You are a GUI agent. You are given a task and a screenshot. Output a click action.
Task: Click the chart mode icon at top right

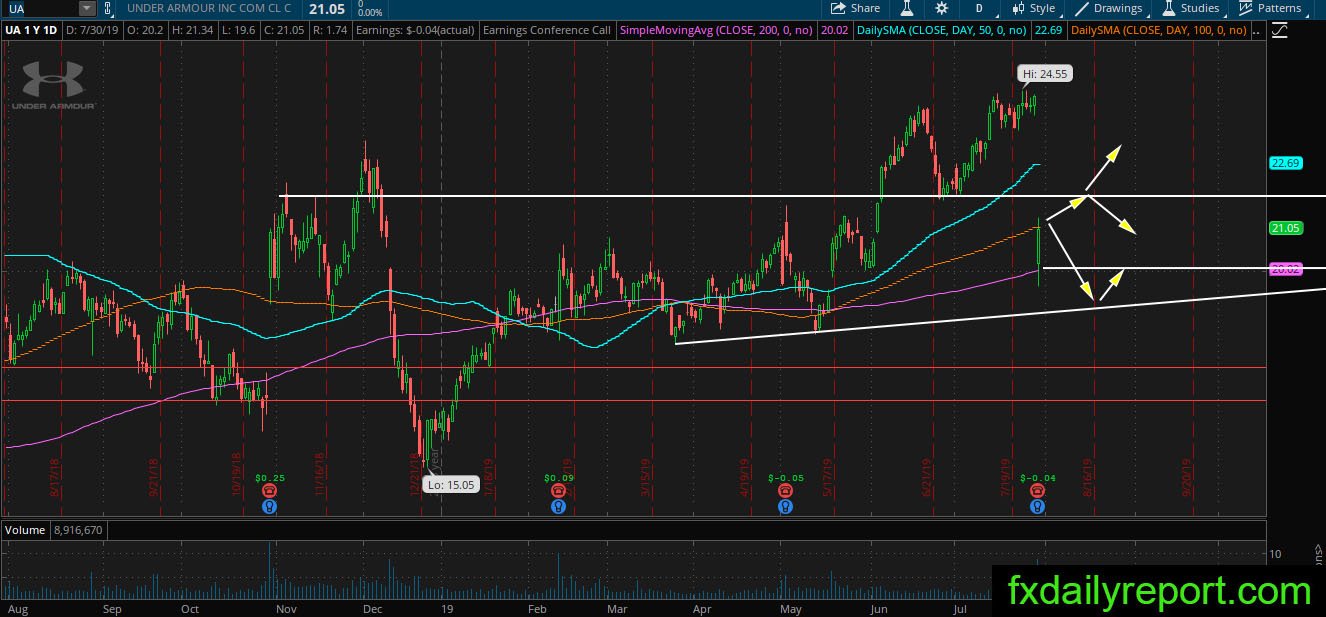pyautogui.click(x=1280, y=31)
